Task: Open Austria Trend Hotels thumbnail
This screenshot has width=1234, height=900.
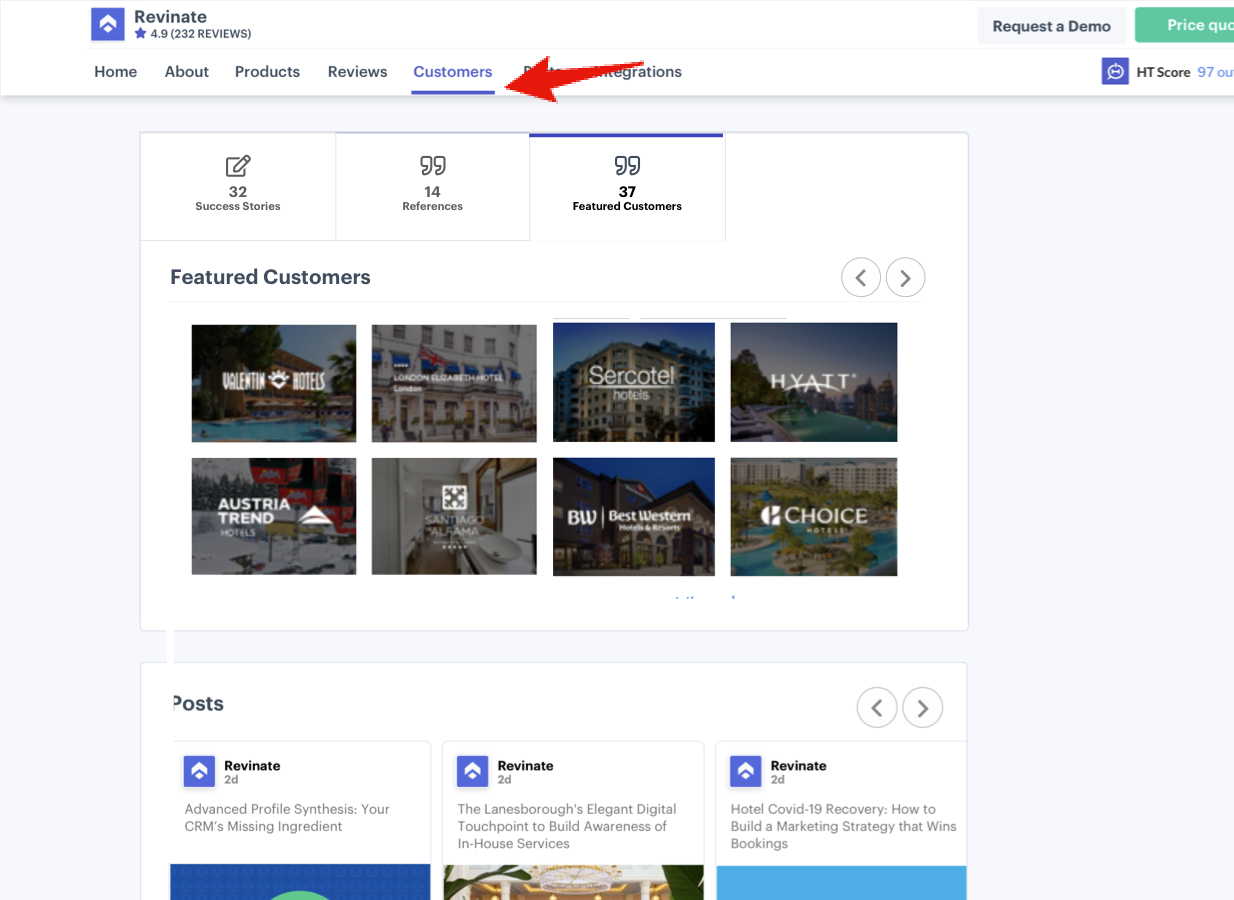Action: click(274, 516)
